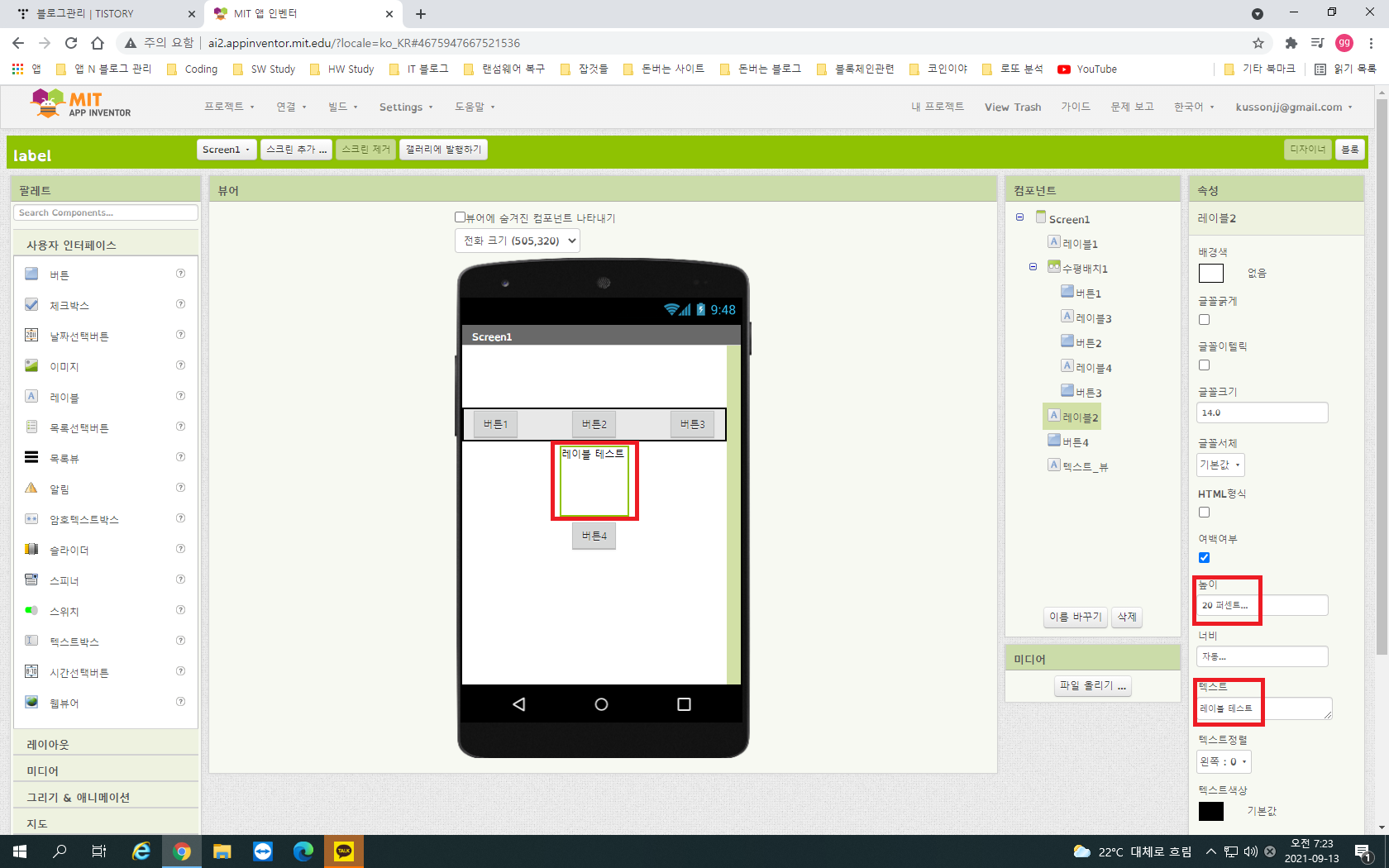Open help for 웹뷰어 component
1389x868 pixels.
(x=180, y=702)
